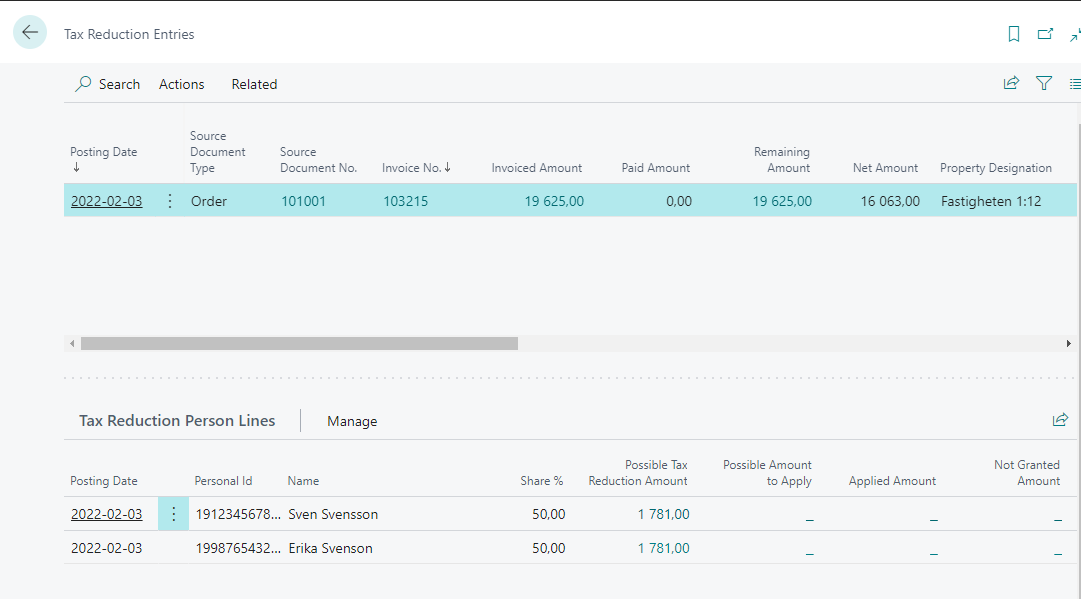The height and width of the screenshot is (599, 1081).
Task: Click the collapse page icon in the header
Action: (1075, 34)
